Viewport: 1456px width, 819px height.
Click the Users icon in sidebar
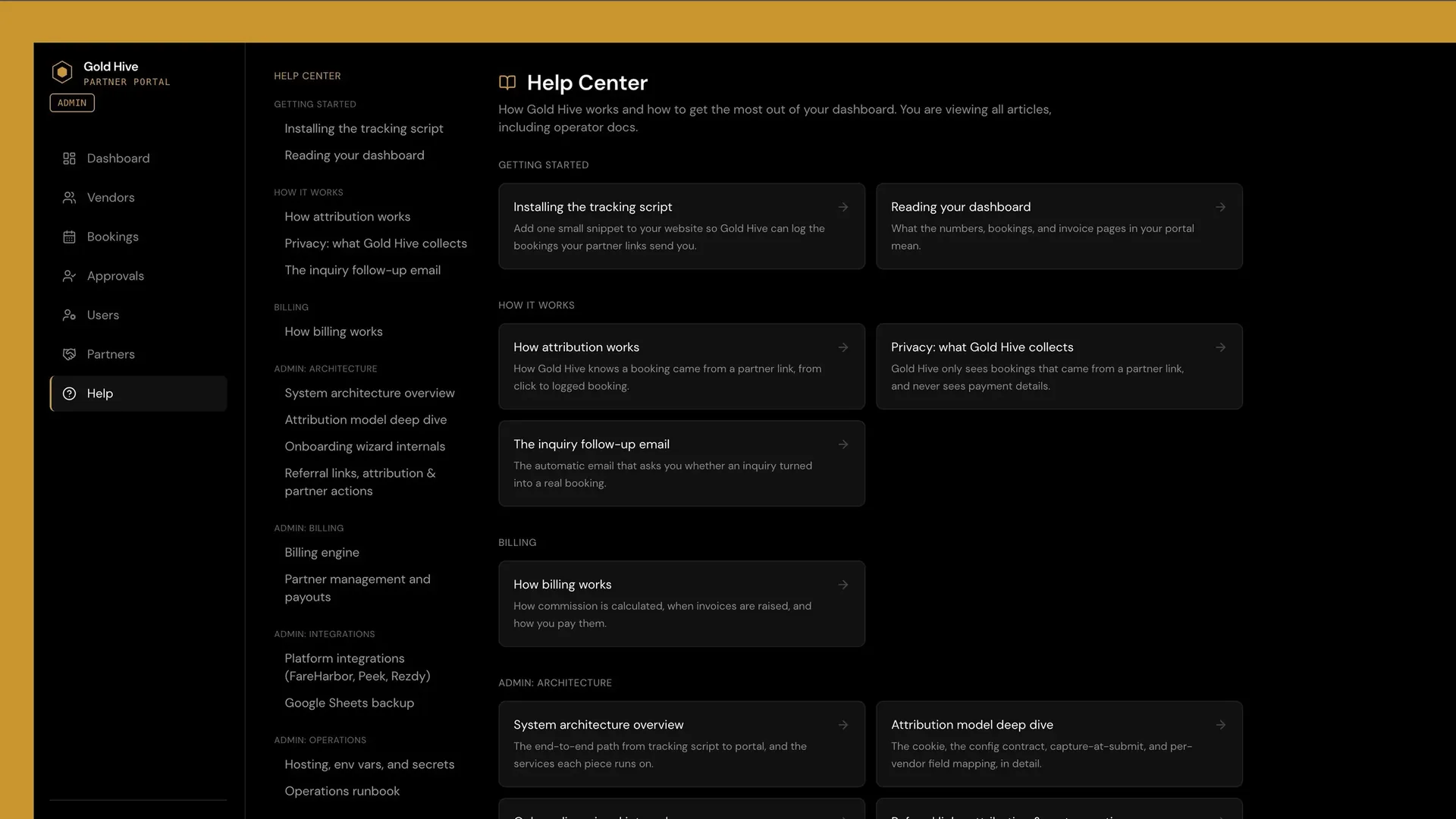pyautogui.click(x=69, y=315)
